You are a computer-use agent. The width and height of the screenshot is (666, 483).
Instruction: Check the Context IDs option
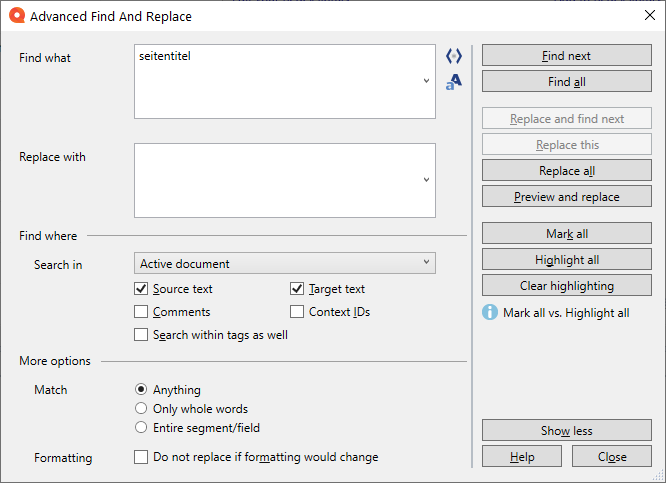[x=297, y=312]
